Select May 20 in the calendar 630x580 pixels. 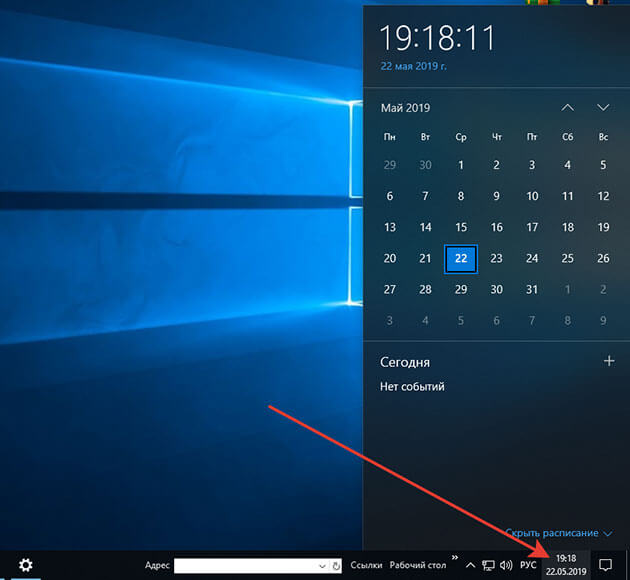[390, 258]
